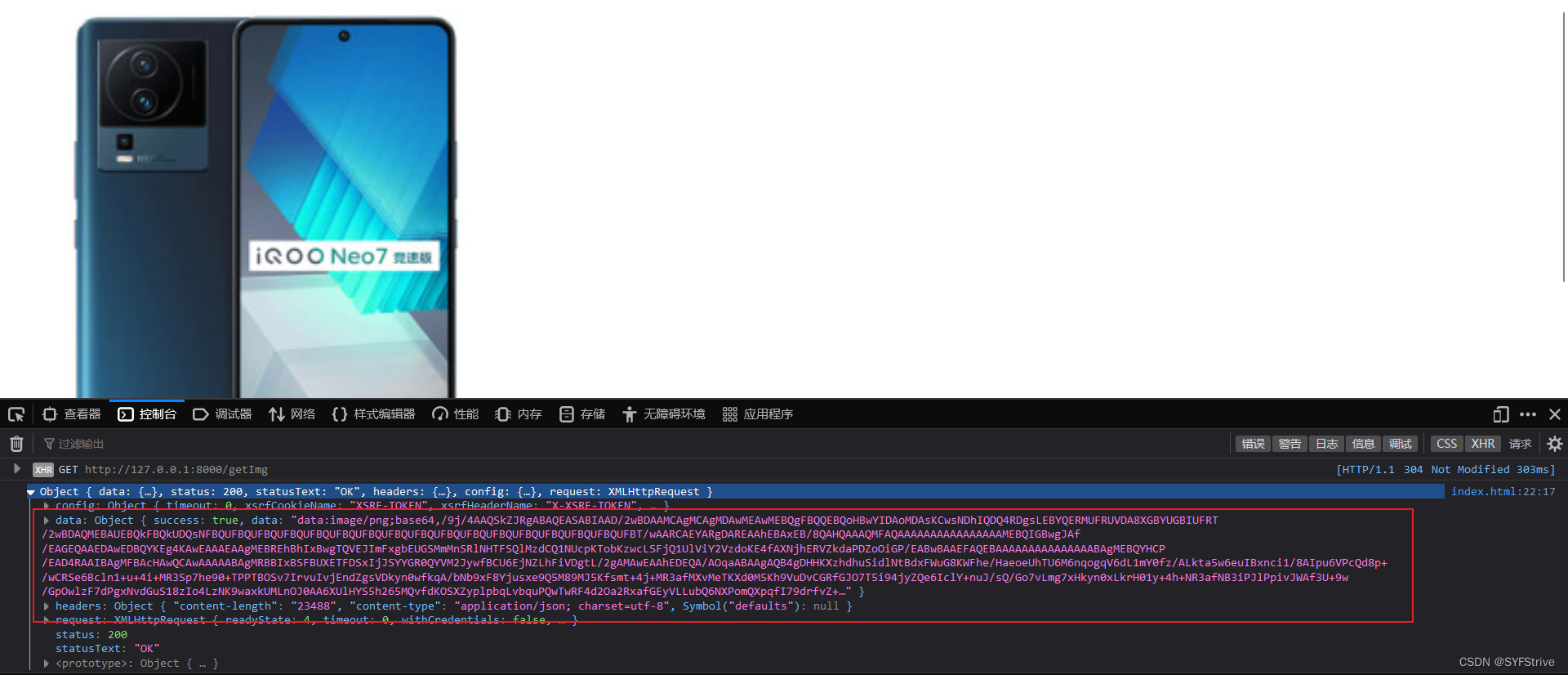Toggle the 调试 debug filter
The image size is (1568, 675).
click(x=1400, y=444)
